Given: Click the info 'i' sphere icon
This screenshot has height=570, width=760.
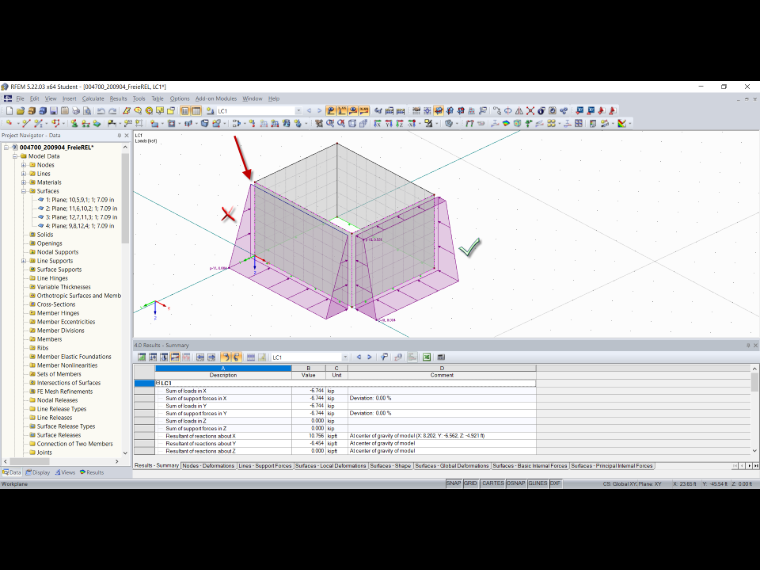Looking at the screenshot, I should tap(541, 111).
